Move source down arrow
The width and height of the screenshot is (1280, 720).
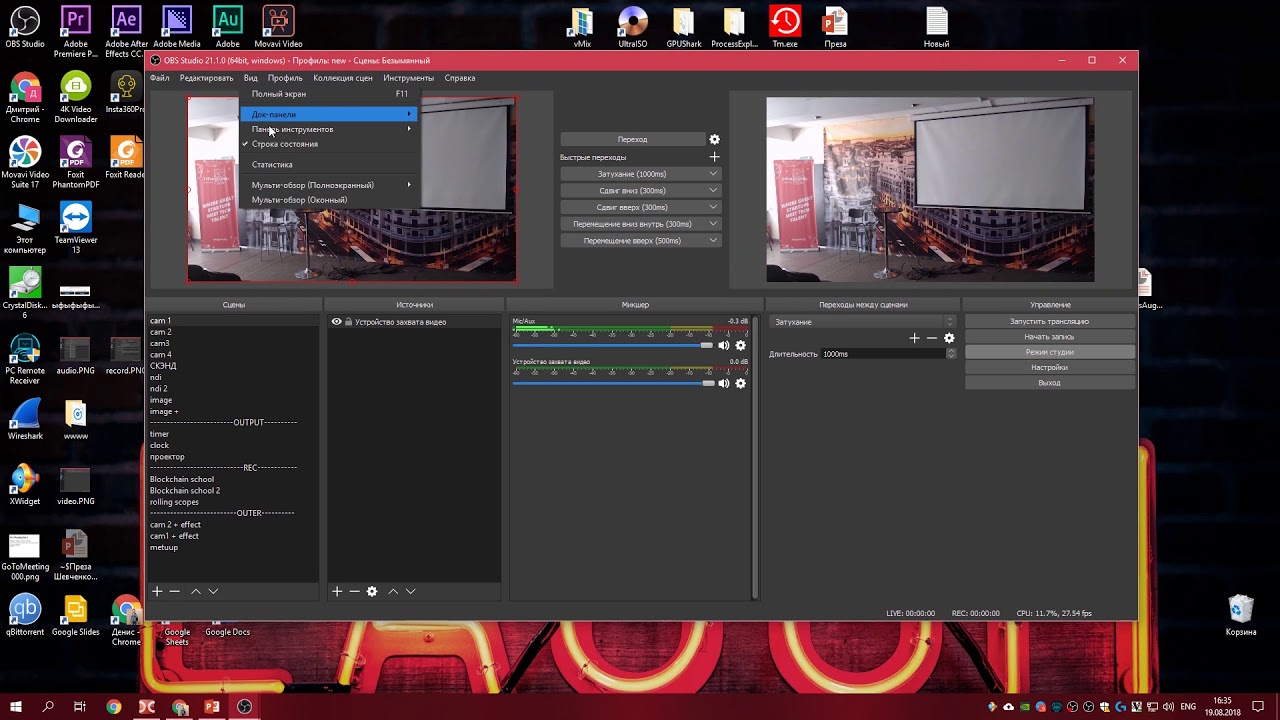point(410,591)
